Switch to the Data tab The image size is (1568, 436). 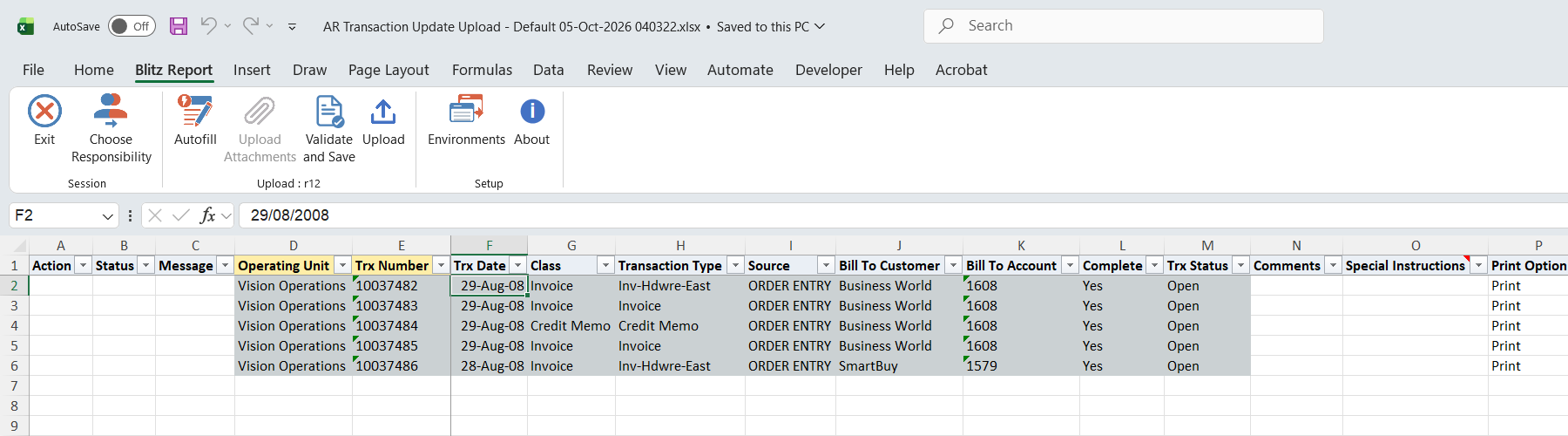tap(549, 70)
